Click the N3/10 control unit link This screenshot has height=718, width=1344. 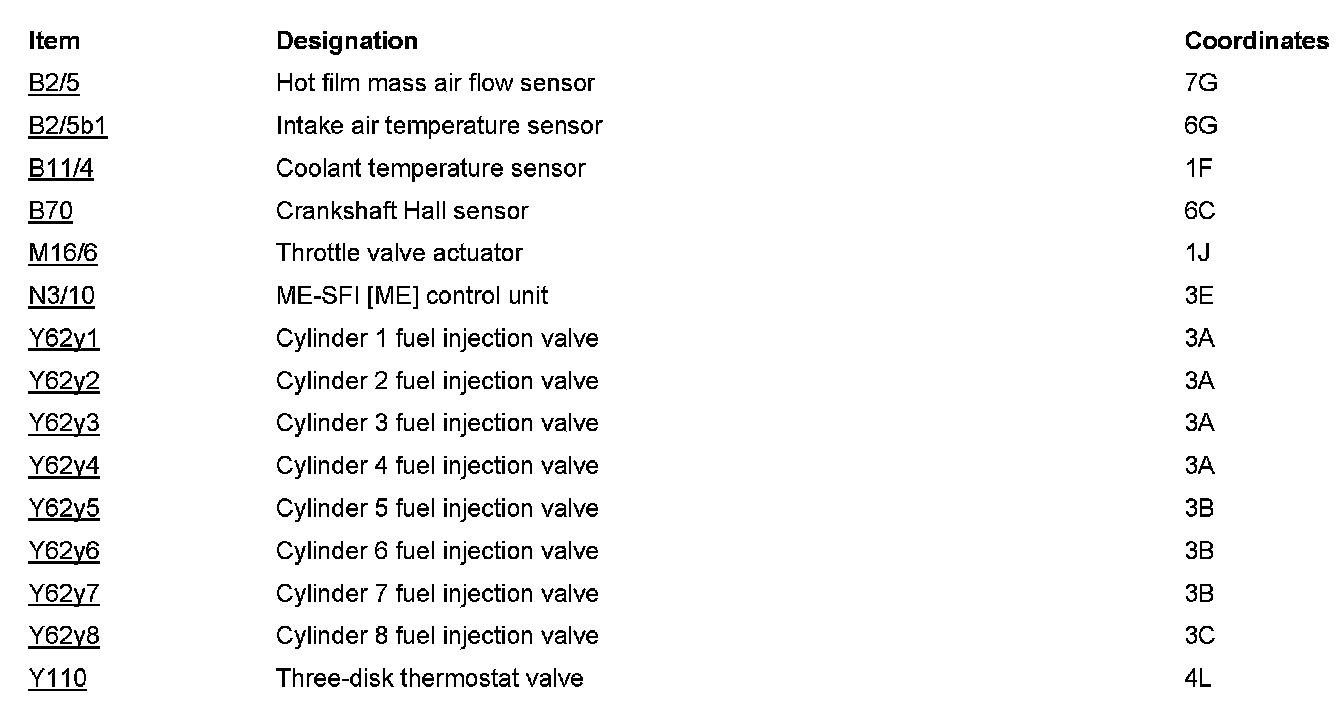click(61, 296)
